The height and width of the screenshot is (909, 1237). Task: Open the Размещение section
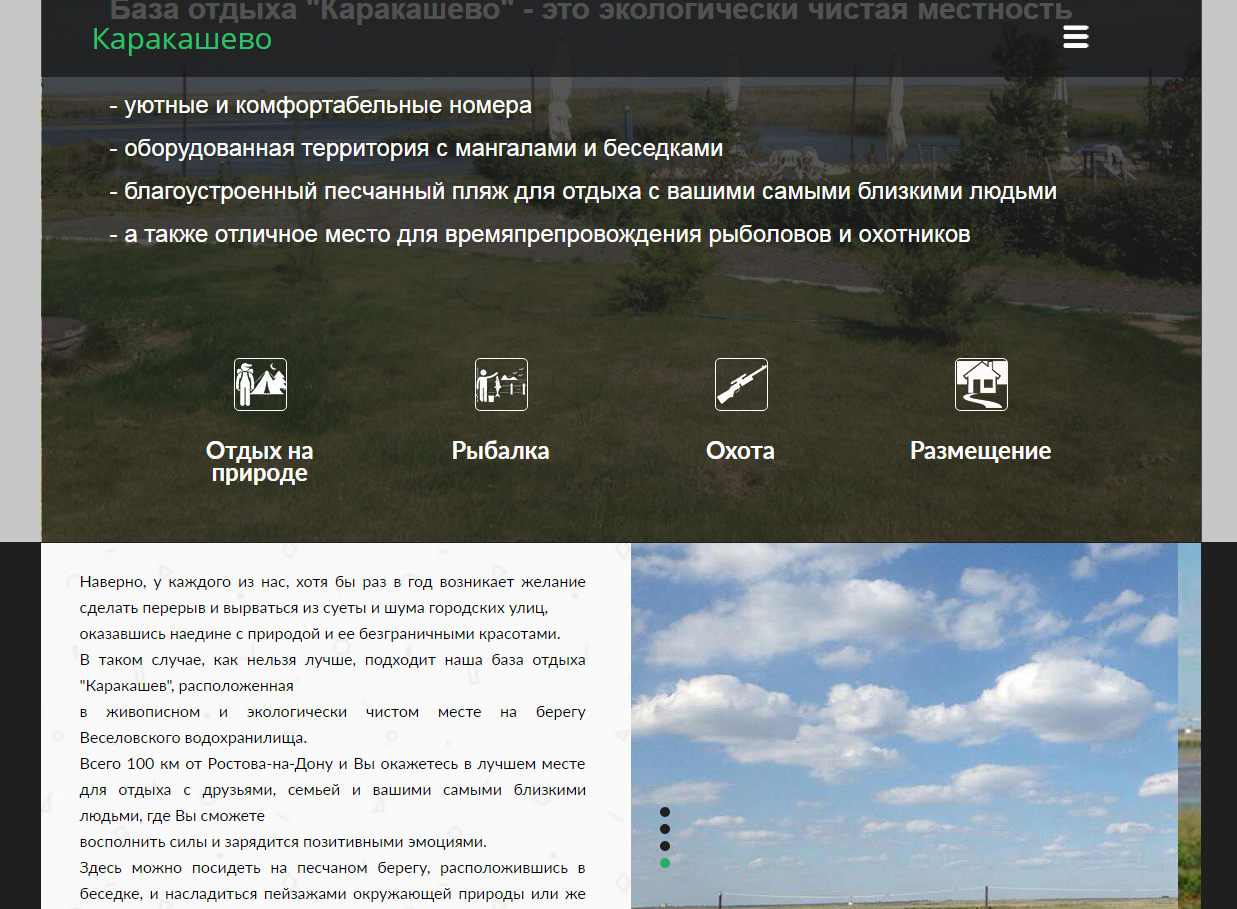pyautogui.click(x=981, y=450)
